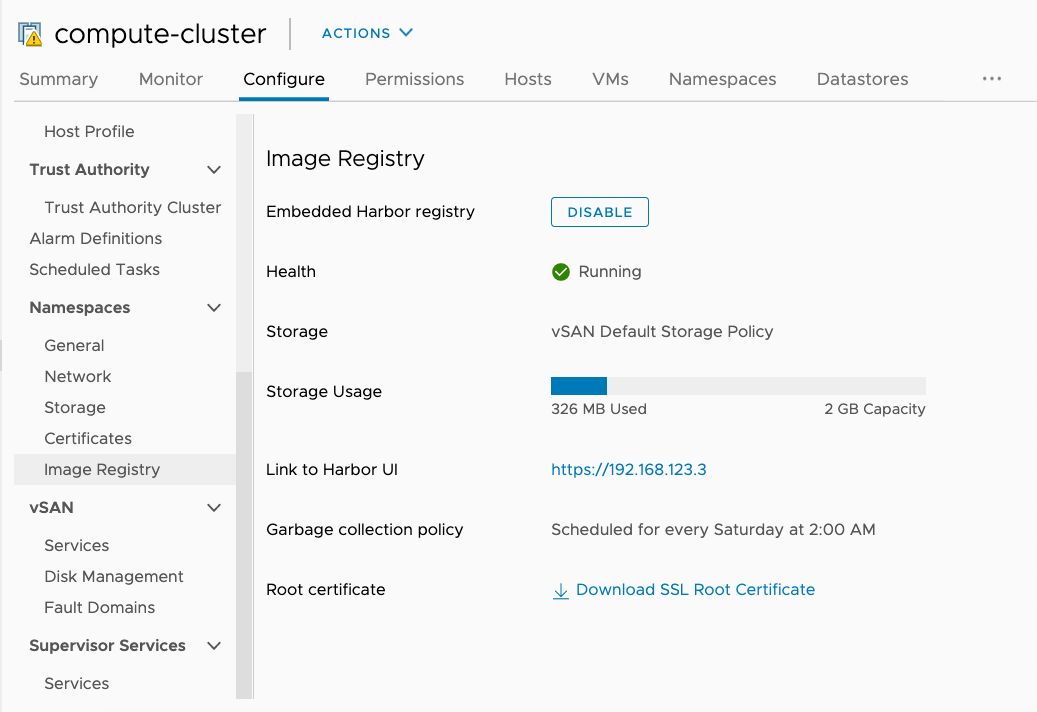Open the Datastores tab

coord(862,79)
